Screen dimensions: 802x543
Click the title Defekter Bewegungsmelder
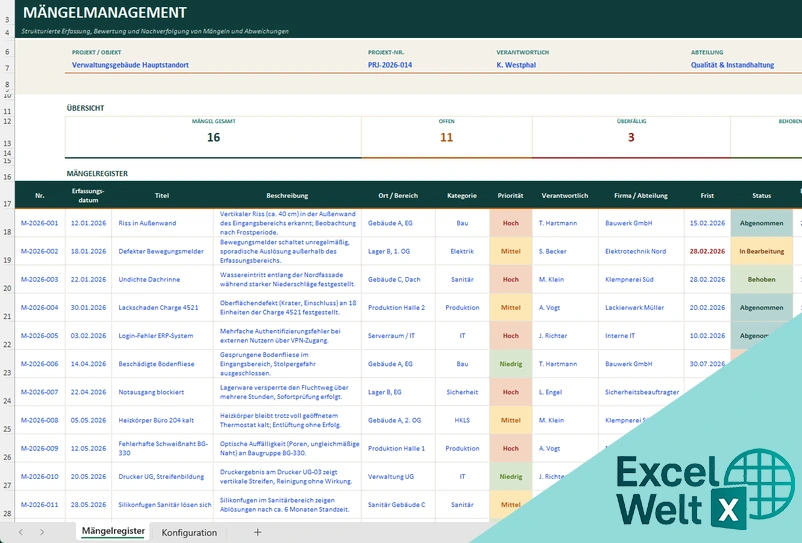pyautogui.click(x=161, y=251)
